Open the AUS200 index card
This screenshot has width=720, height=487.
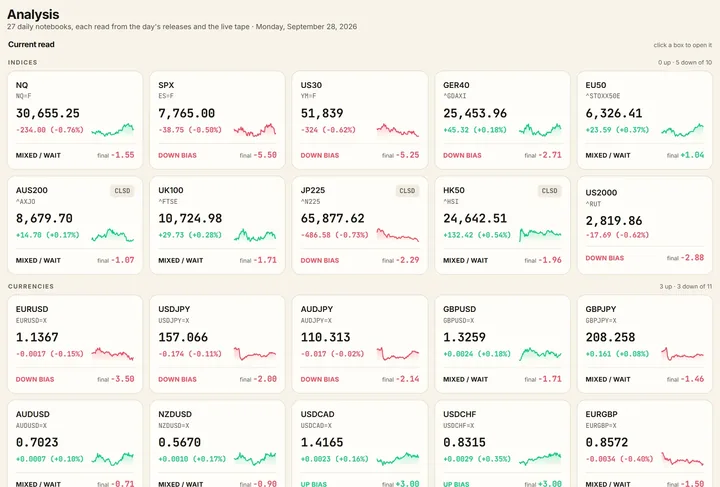pos(75,225)
